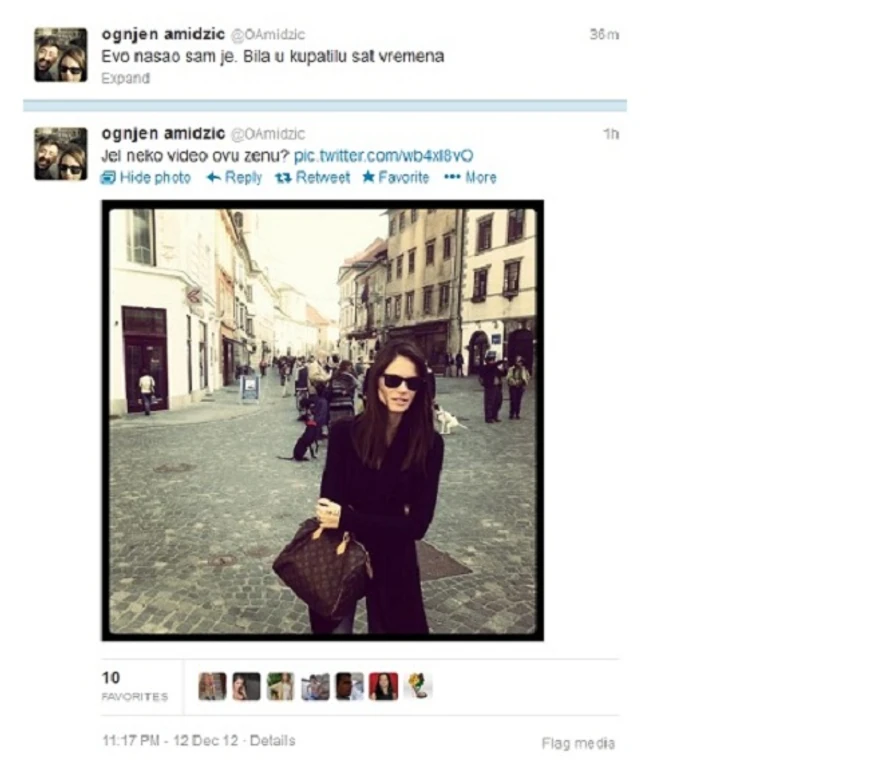Viewport: 870px width, 765px height.
Task: Click the Favorite star icon
Action: click(368, 177)
